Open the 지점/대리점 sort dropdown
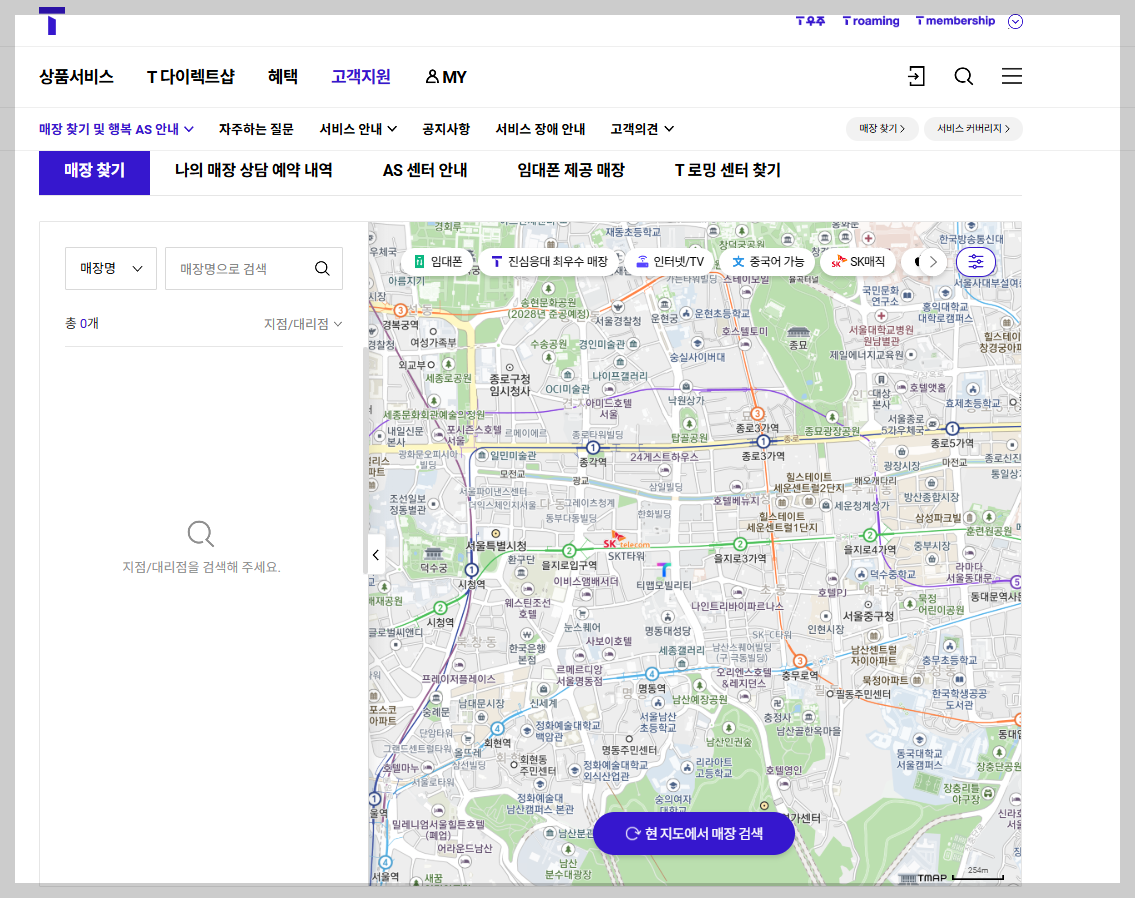Screen dimensions: 1135x898 pyautogui.click(x=303, y=323)
